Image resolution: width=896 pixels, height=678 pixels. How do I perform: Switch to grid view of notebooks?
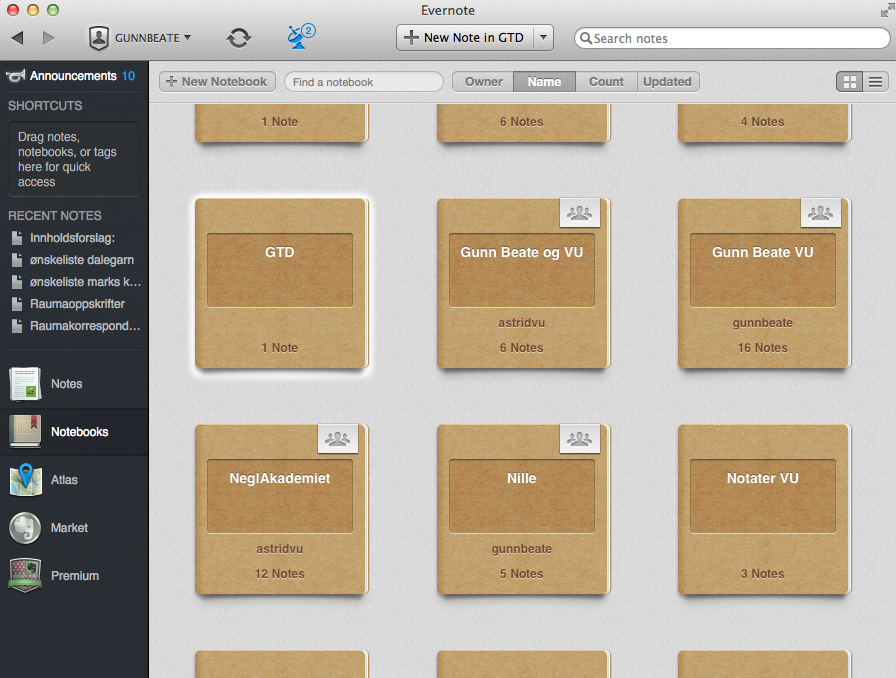click(x=850, y=82)
